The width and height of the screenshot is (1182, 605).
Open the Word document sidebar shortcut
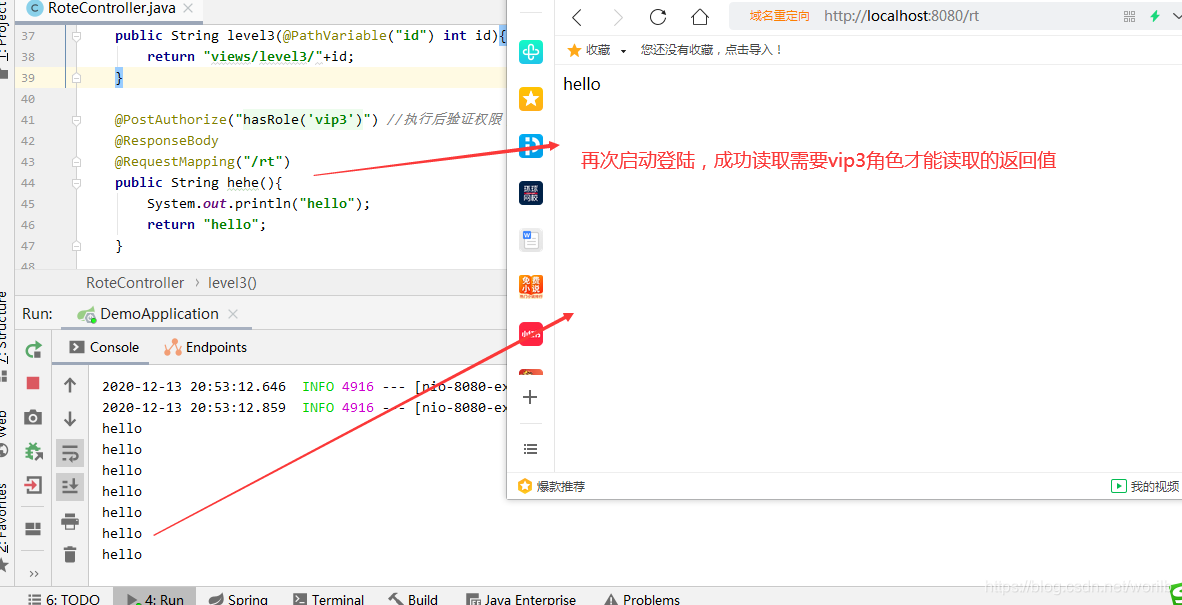point(531,240)
